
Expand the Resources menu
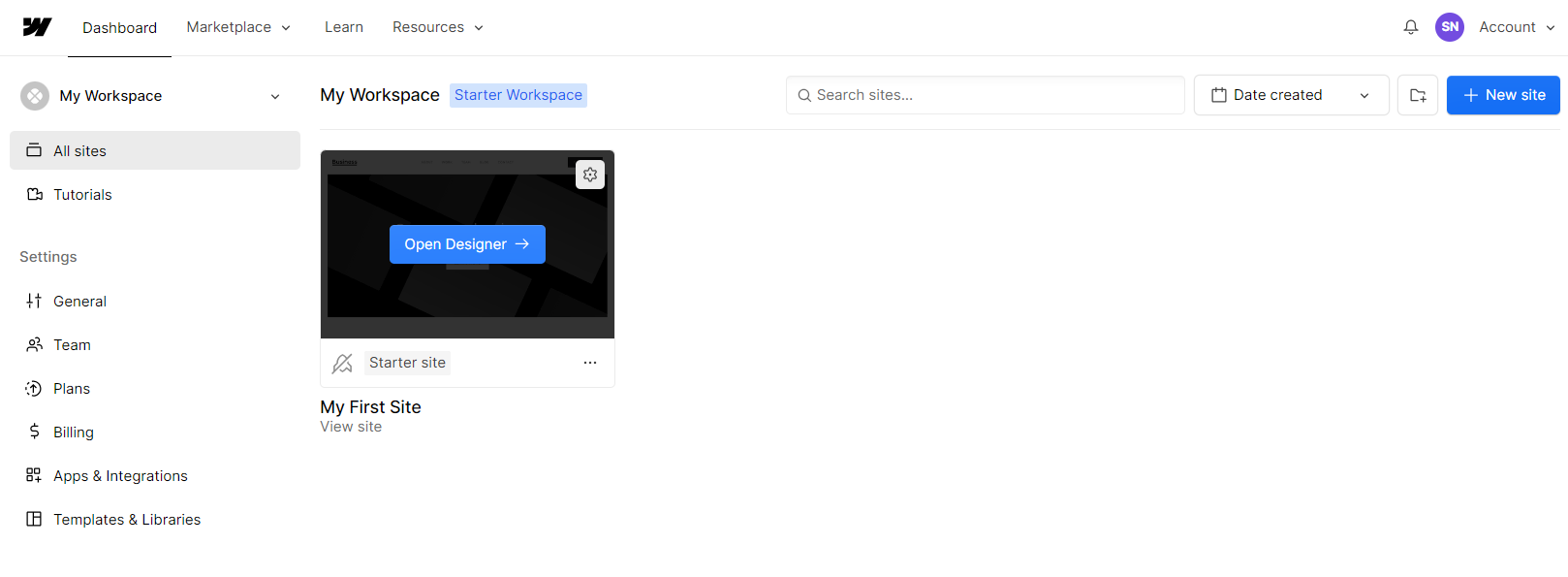[438, 27]
